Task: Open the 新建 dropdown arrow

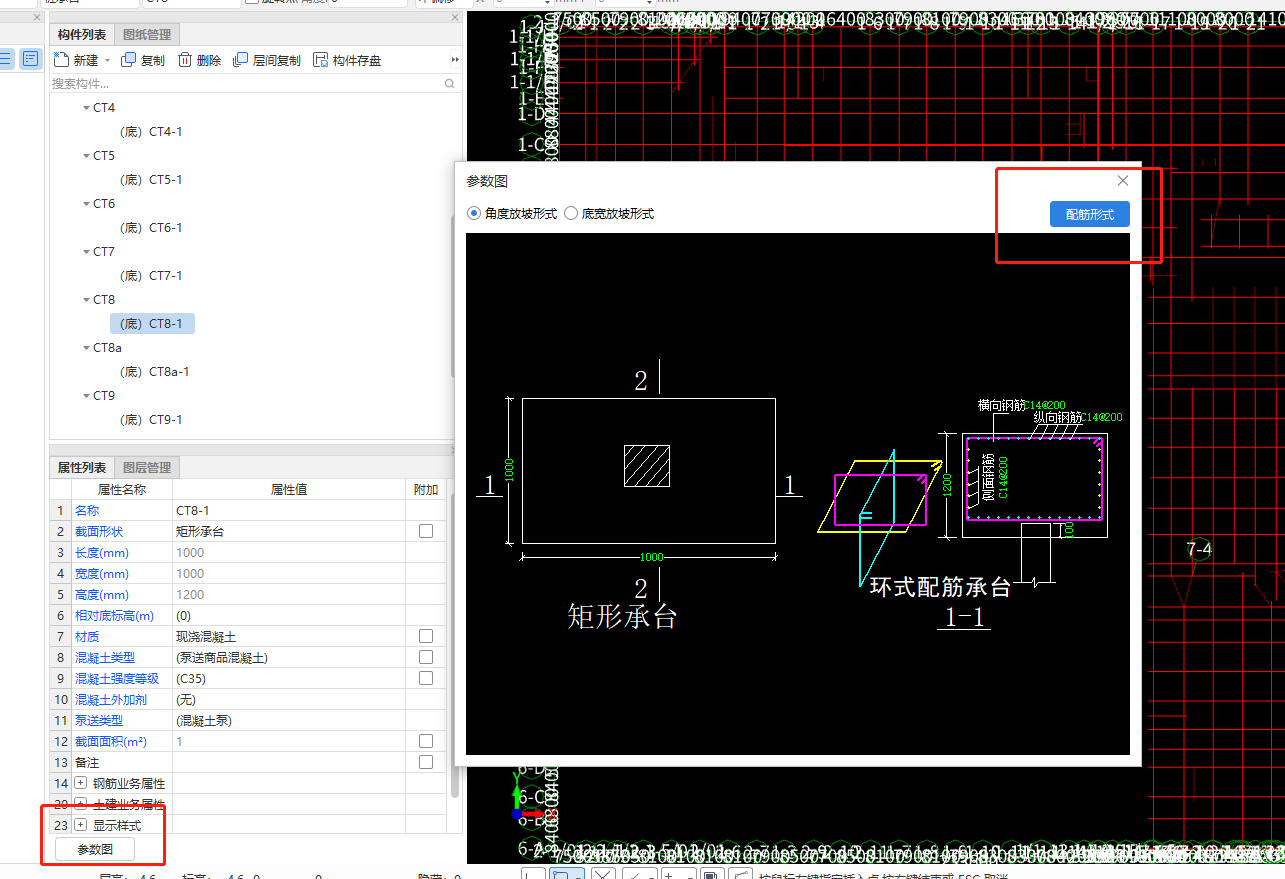Action: click(107, 61)
